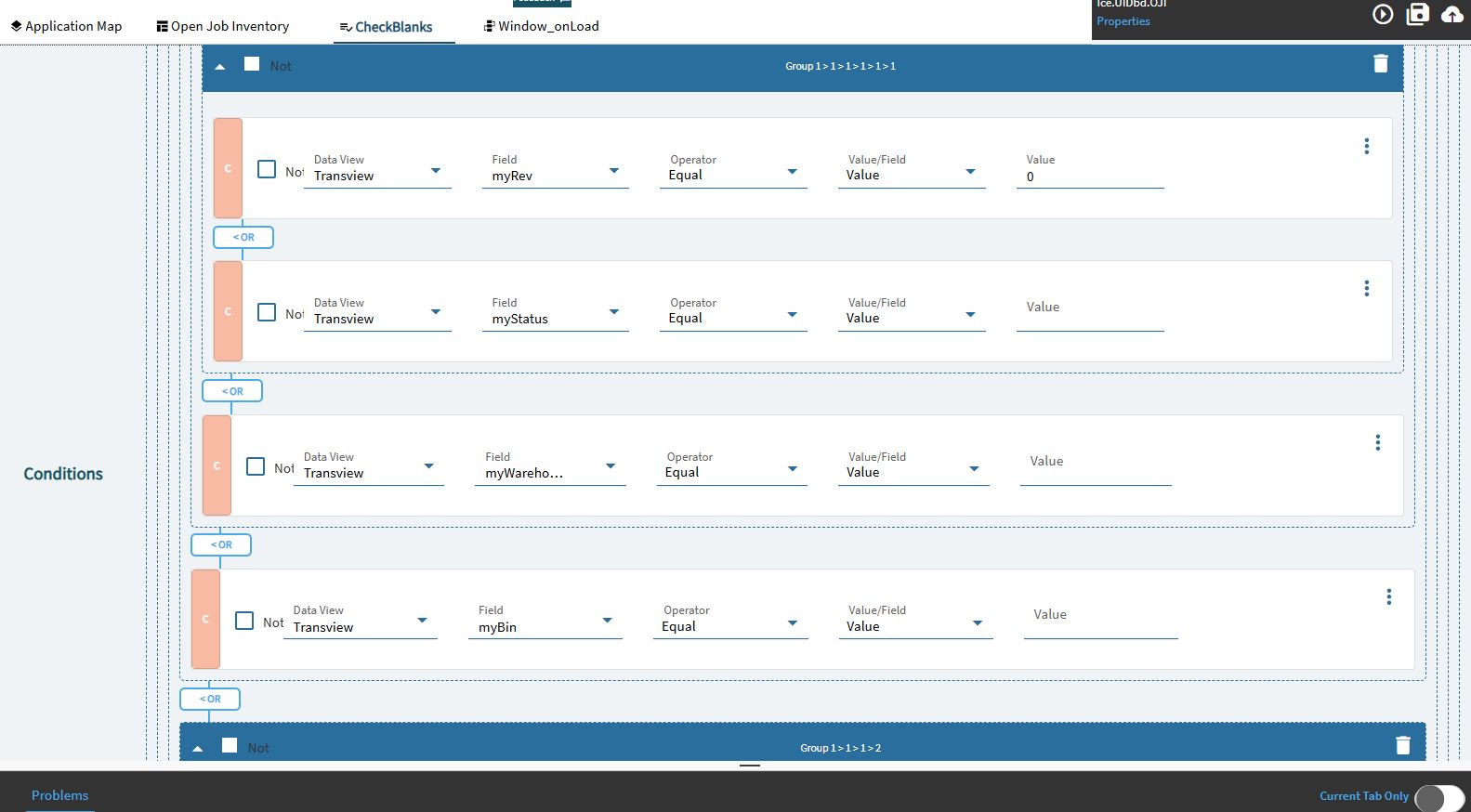Toggle Not checkbox for Group 1>1>1>2
Screen dimensions: 1471x812
[230, 745]
